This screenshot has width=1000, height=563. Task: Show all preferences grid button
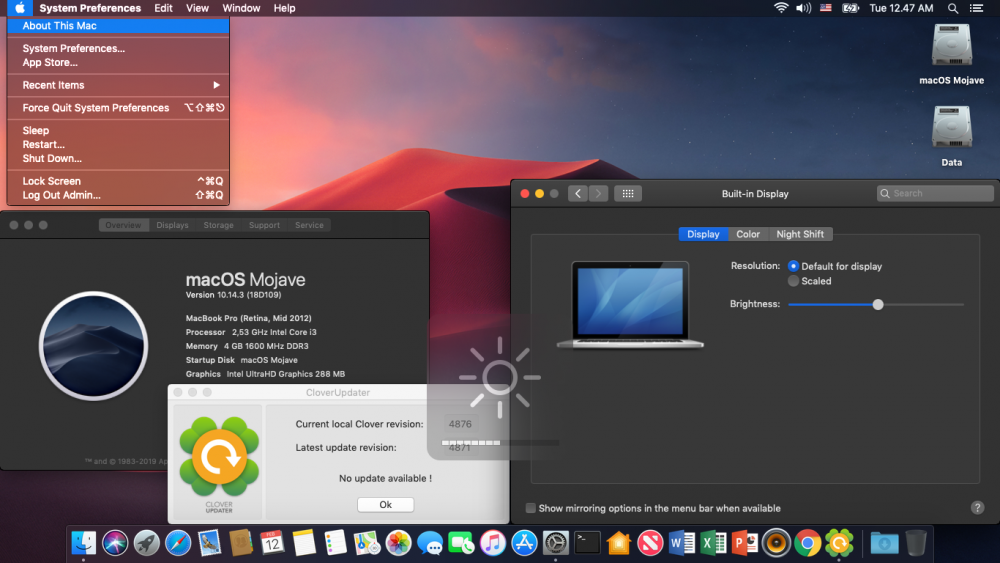point(628,193)
